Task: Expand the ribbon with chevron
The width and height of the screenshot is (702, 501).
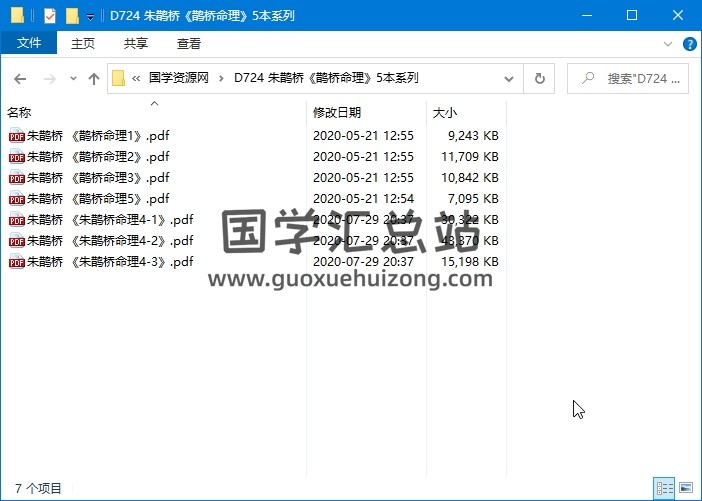Action: click(x=669, y=44)
